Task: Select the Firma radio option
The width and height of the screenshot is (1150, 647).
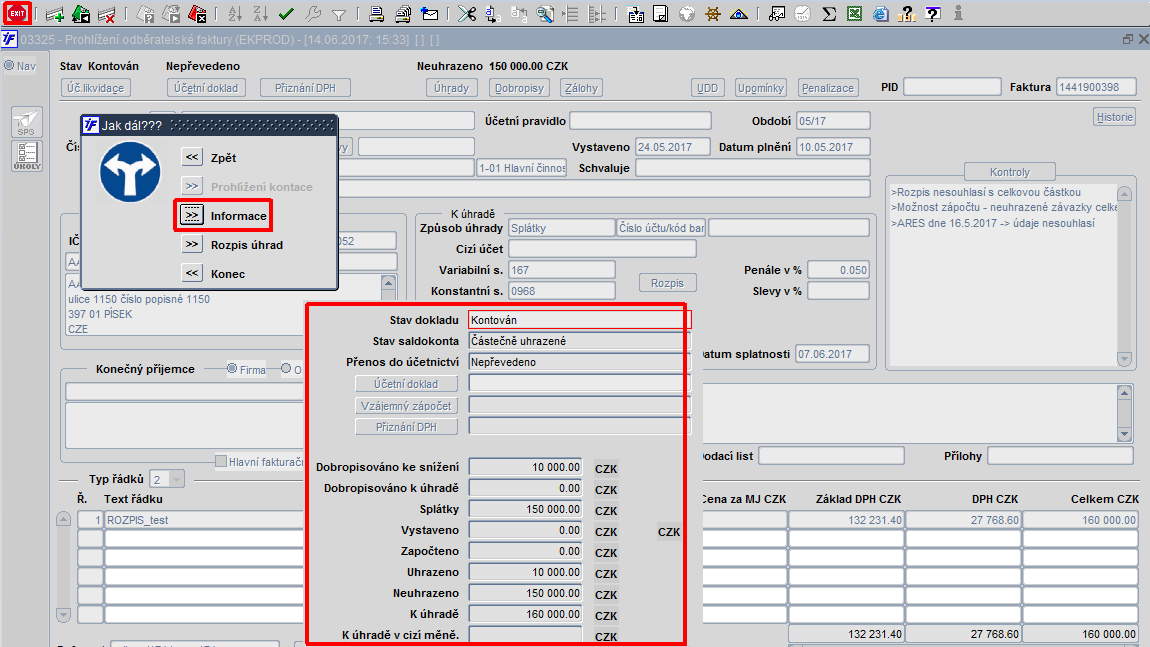Action: click(233, 369)
